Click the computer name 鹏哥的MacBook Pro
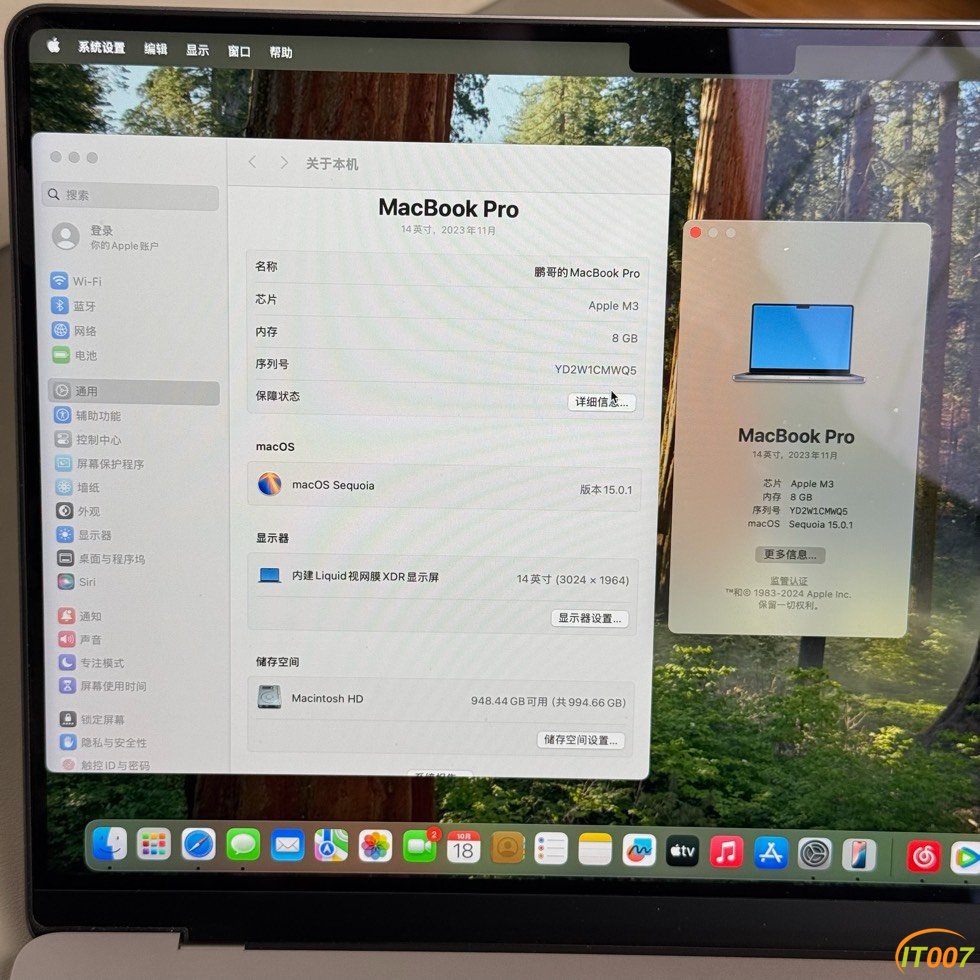Viewport: 980px width, 980px height. pos(587,273)
